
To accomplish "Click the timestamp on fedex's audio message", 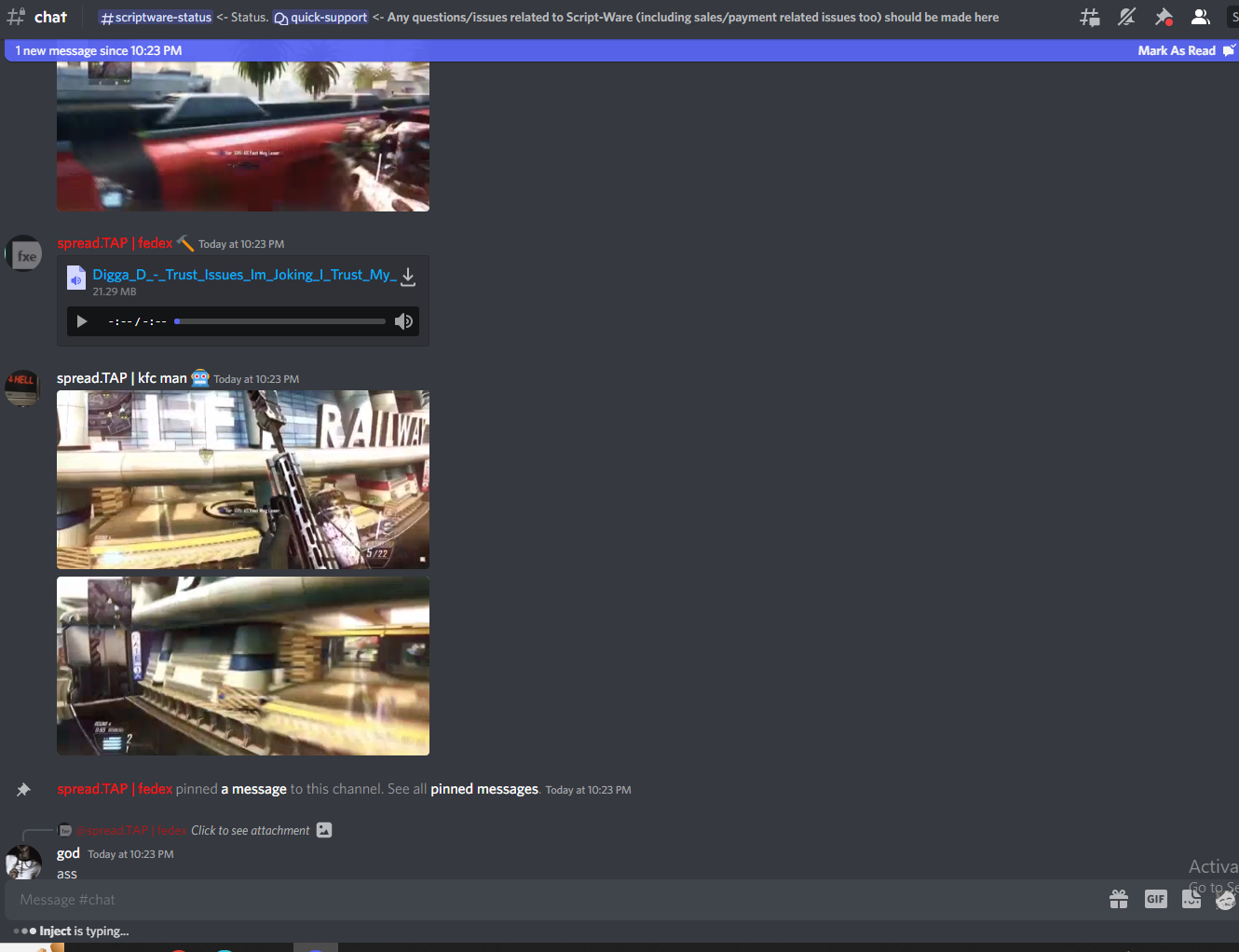I will coord(241,244).
